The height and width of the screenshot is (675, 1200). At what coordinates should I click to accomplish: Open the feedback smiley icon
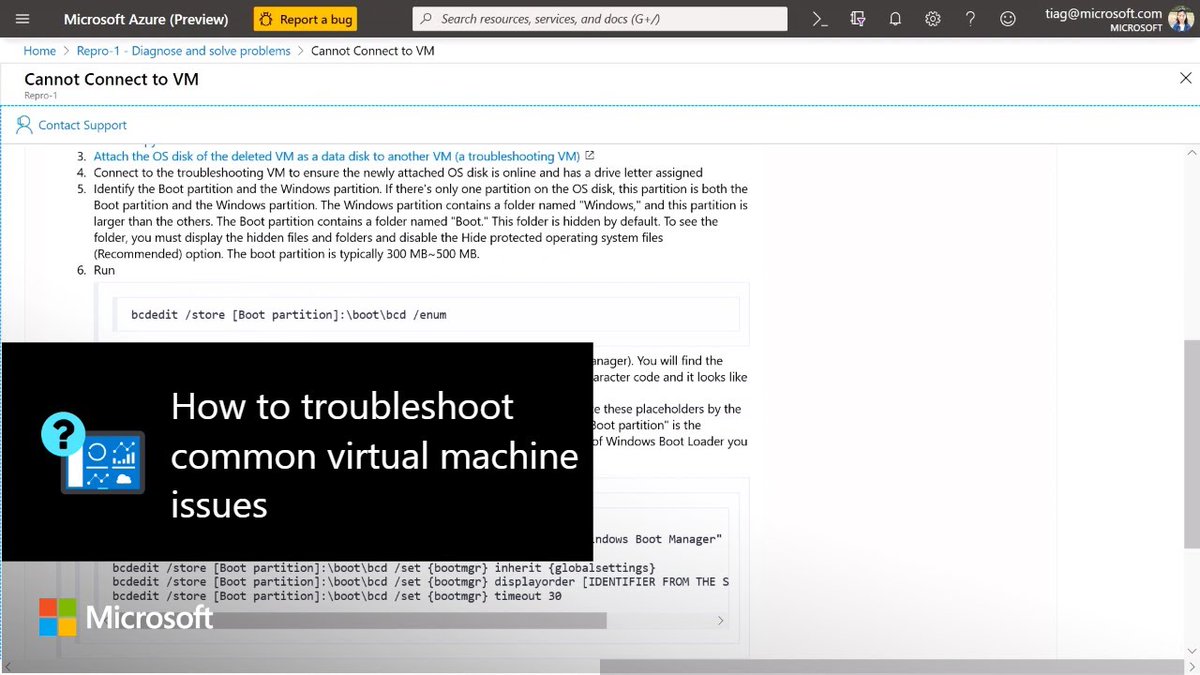click(x=1008, y=19)
